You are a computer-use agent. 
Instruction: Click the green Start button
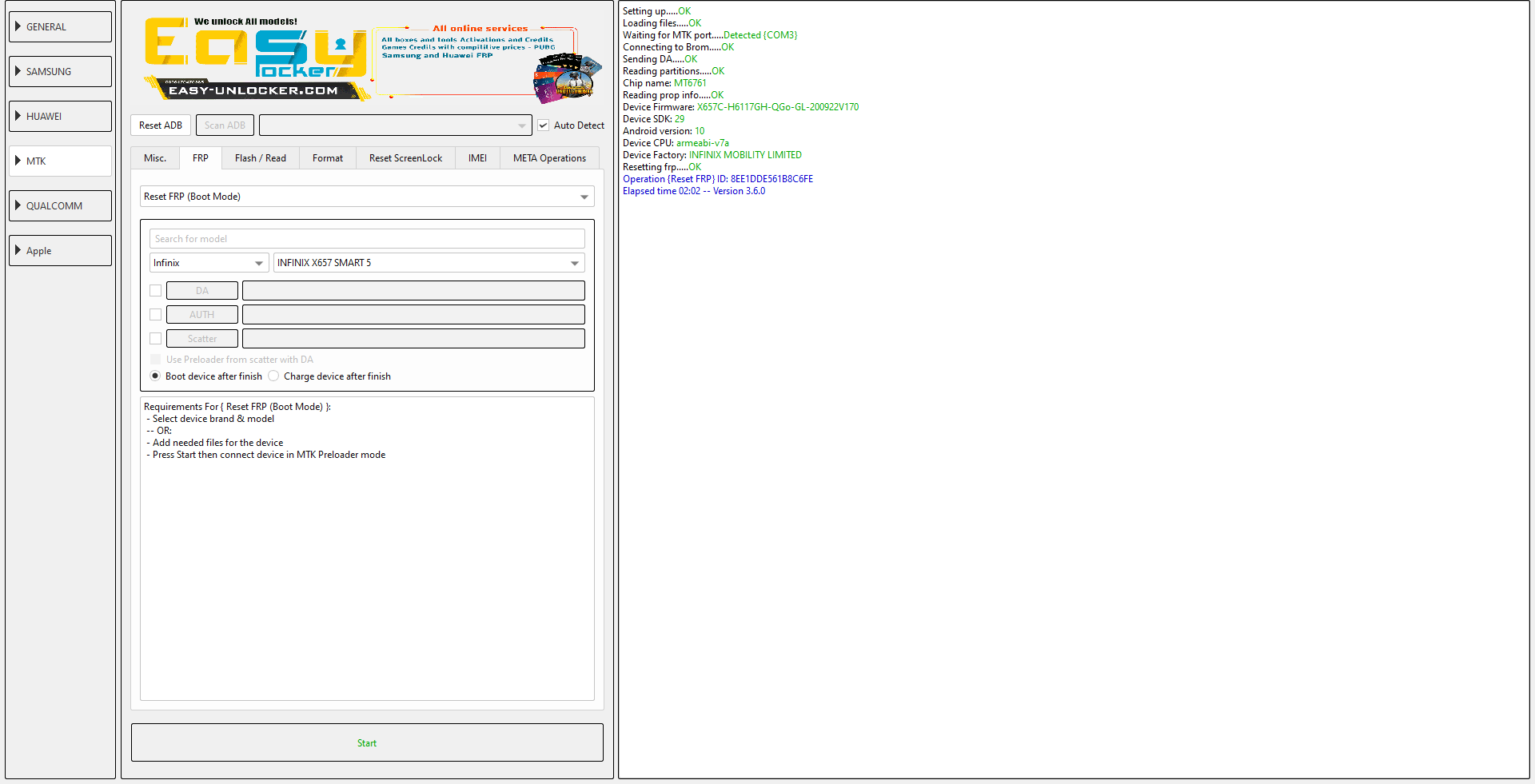(367, 742)
